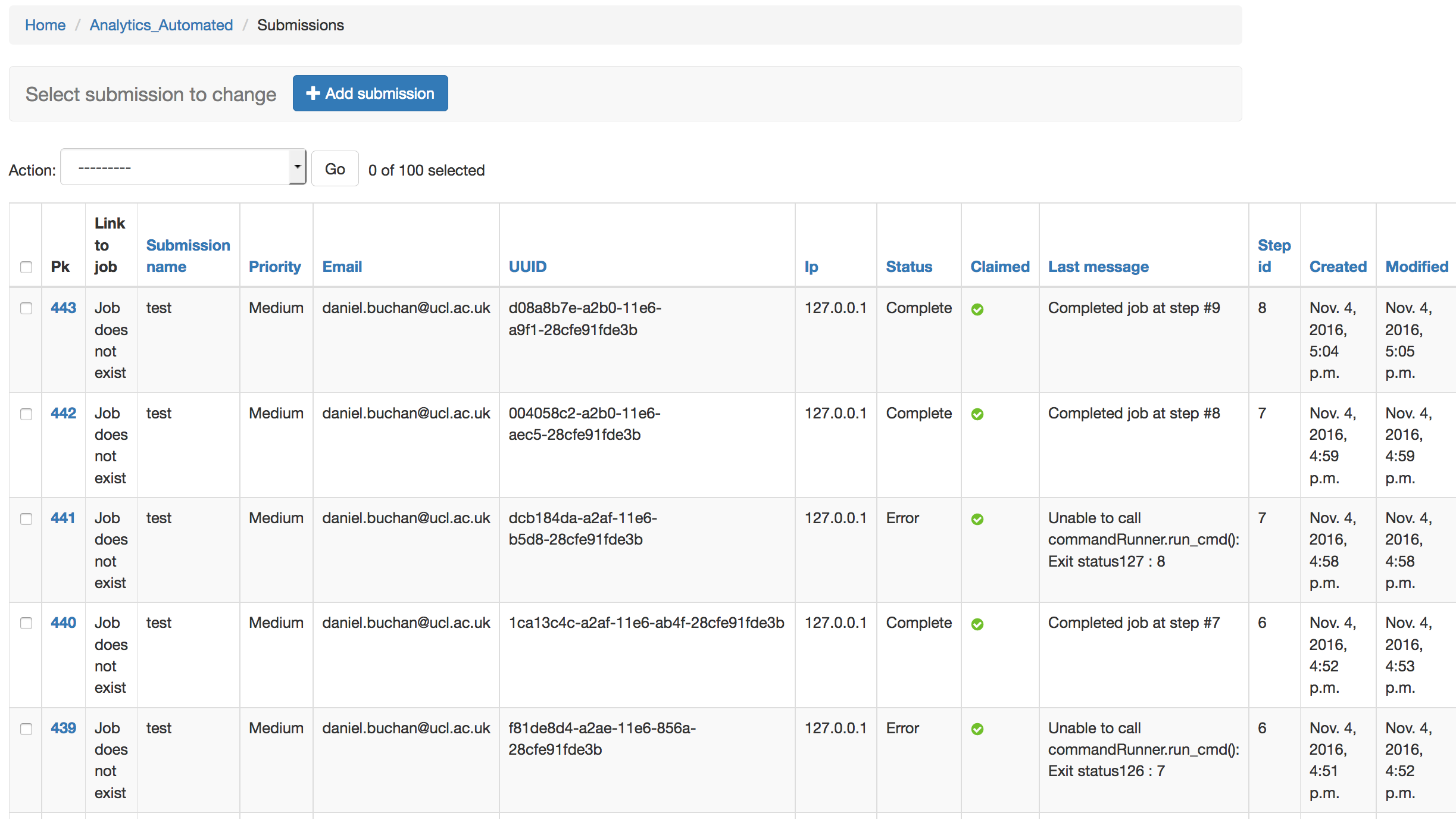Toggle the select-all checkbox in table header
The width and height of the screenshot is (1456, 819).
tap(26, 267)
